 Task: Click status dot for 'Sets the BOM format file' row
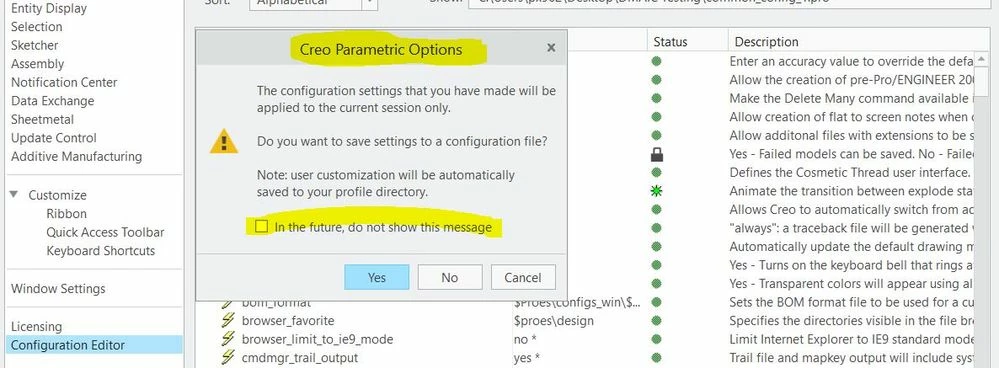click(x=656, y=302)
